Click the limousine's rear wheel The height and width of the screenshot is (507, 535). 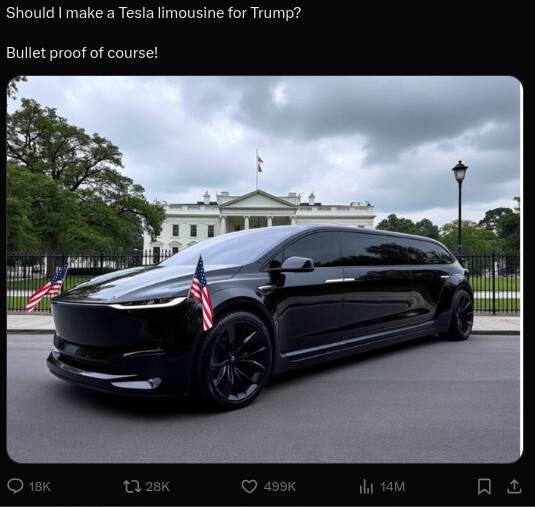(x=461, y=315)
